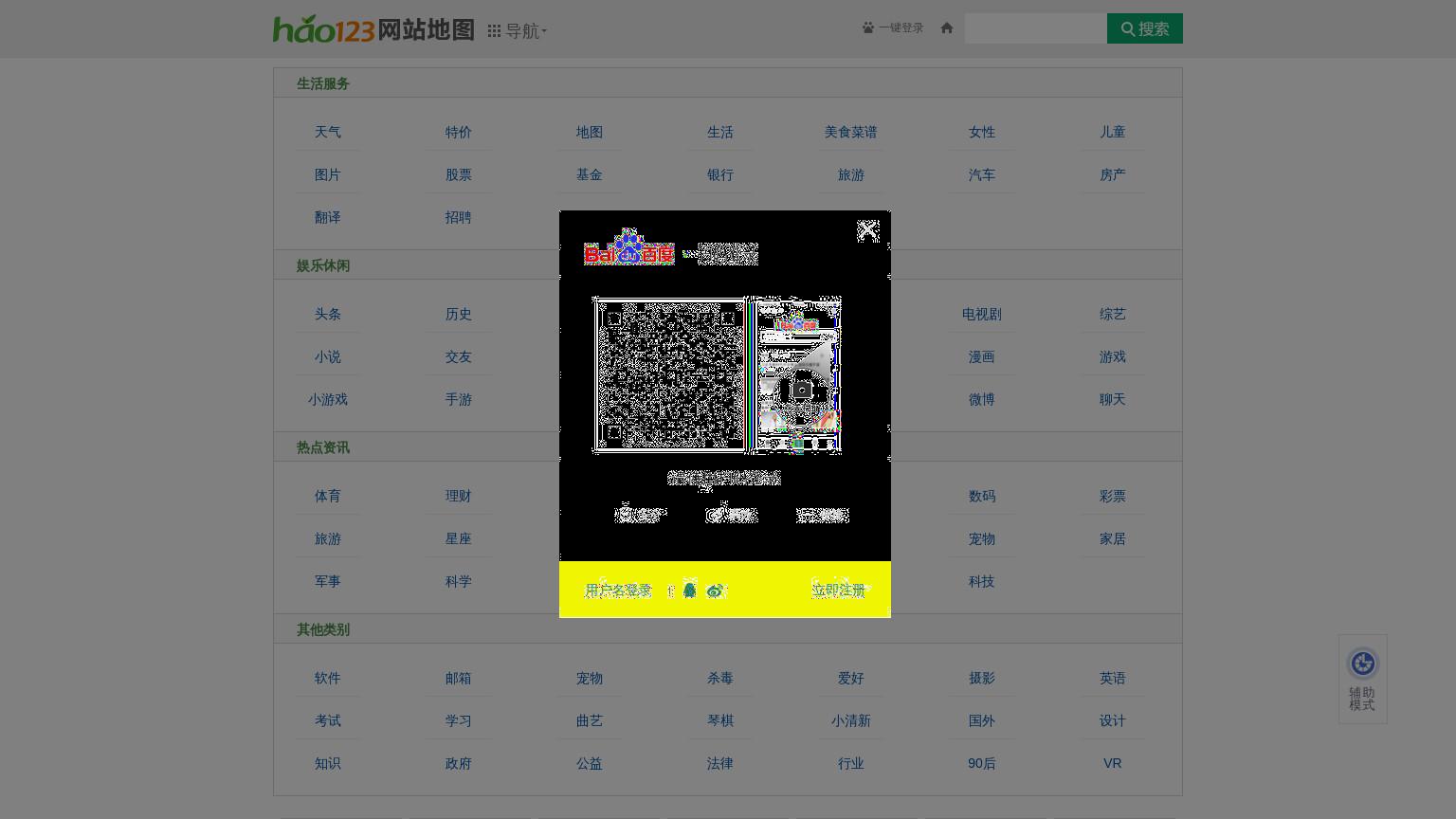Close the Baidu login popup
The width and height of the screenshot is (1456, 819).
tap(867, 231)
